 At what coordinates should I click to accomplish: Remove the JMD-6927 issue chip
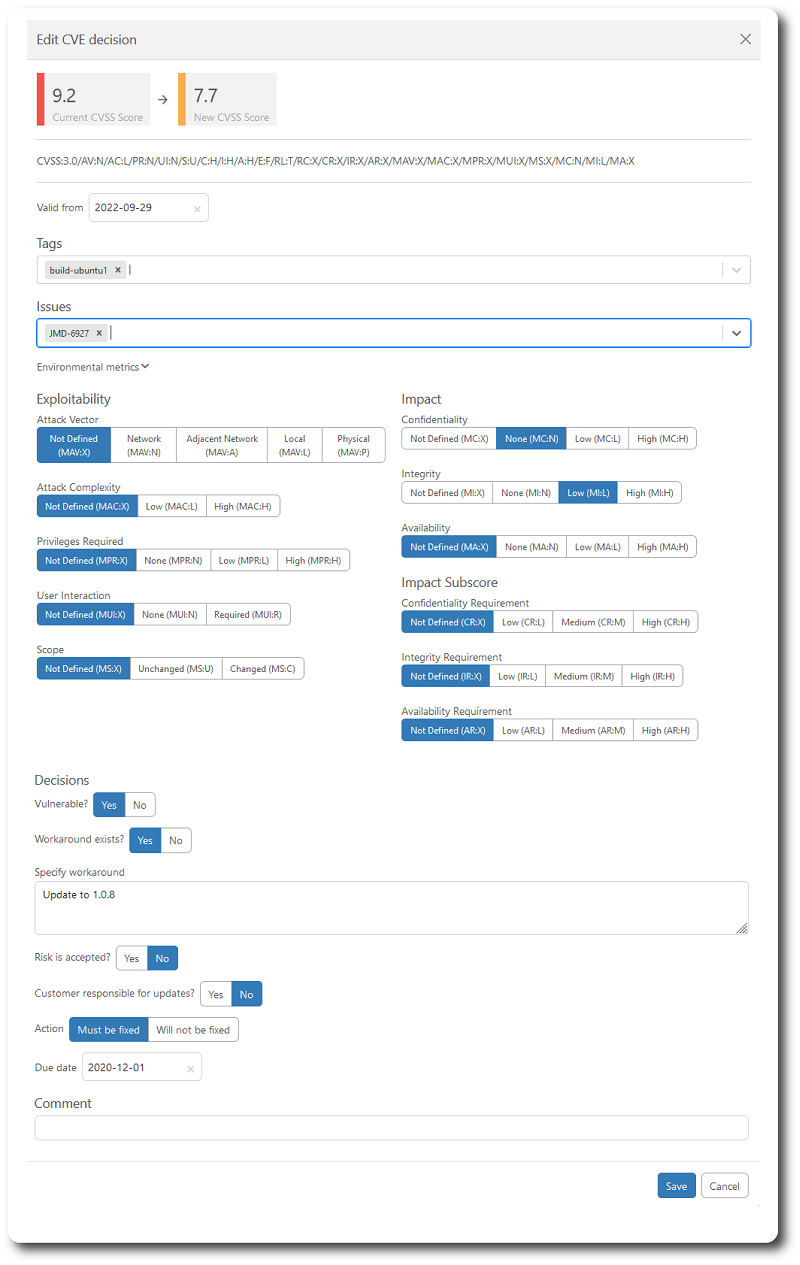[x=99, y=333]
